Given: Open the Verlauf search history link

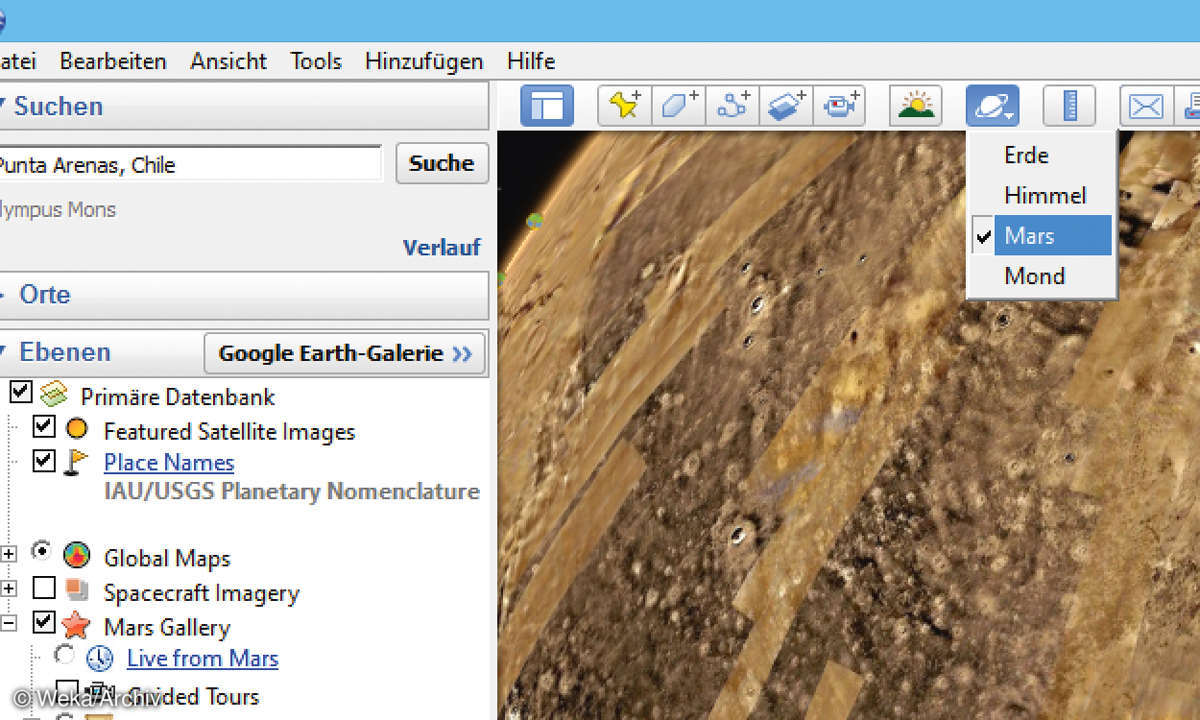Looking at the screenshot, I should pos(442,246).
